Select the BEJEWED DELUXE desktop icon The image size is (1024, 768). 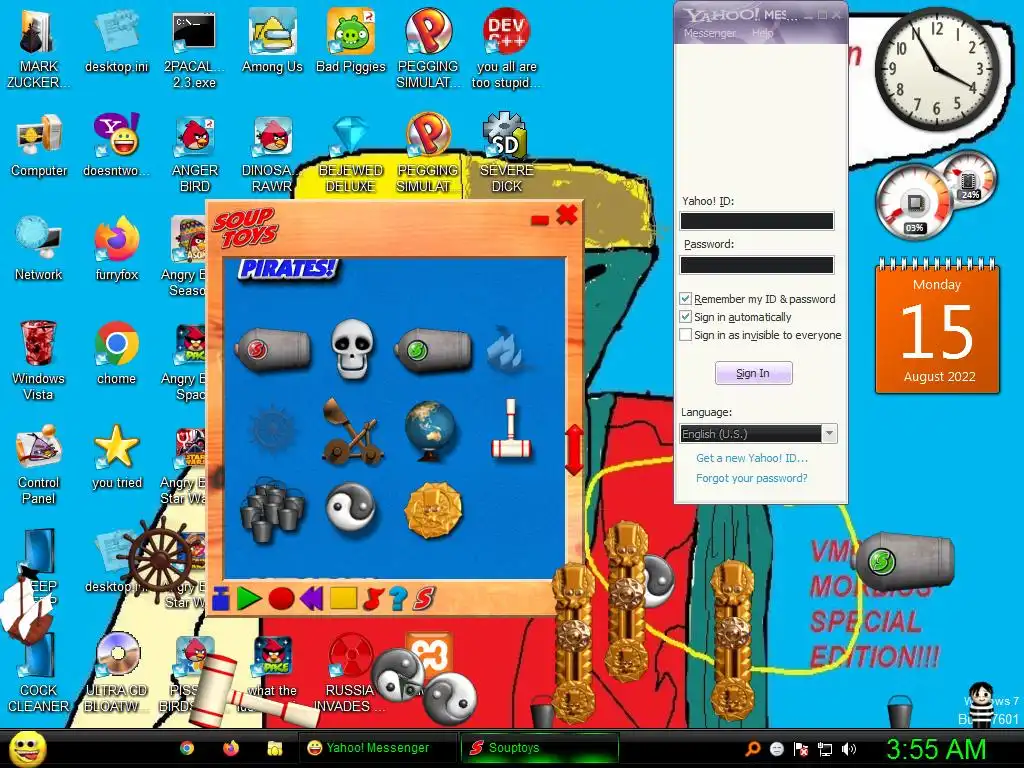click(x=351, y=153)
